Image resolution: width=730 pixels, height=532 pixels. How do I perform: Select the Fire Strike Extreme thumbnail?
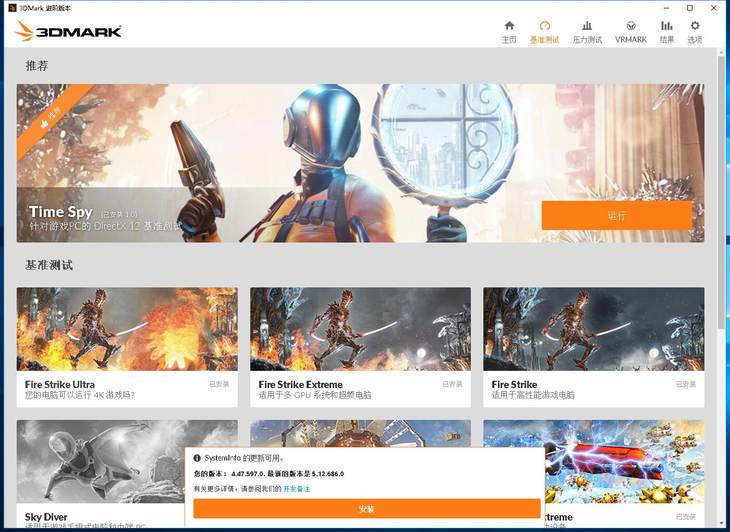(x=360, y=329)
